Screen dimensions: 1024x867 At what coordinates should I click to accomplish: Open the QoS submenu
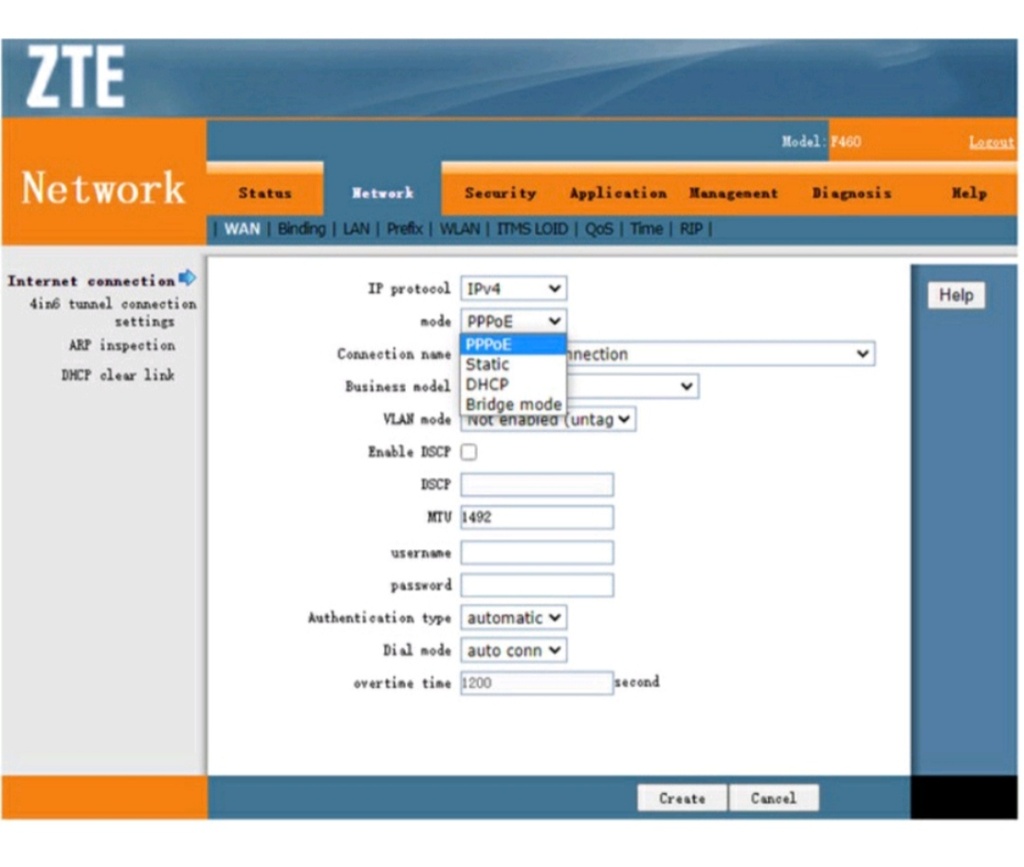(599, 229)
